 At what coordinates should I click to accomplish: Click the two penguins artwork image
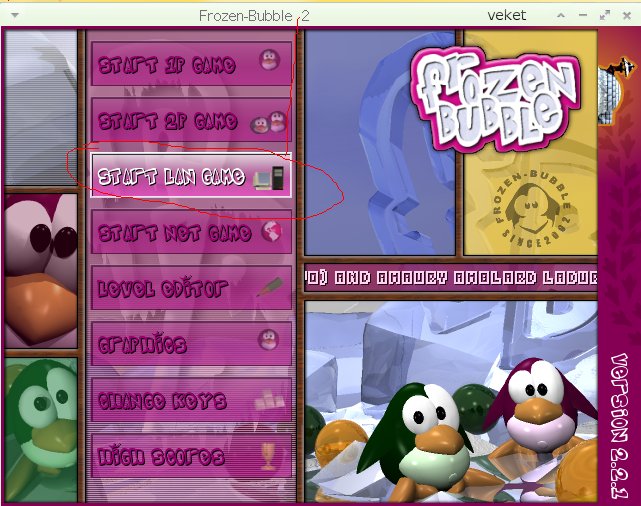(451, 402)
